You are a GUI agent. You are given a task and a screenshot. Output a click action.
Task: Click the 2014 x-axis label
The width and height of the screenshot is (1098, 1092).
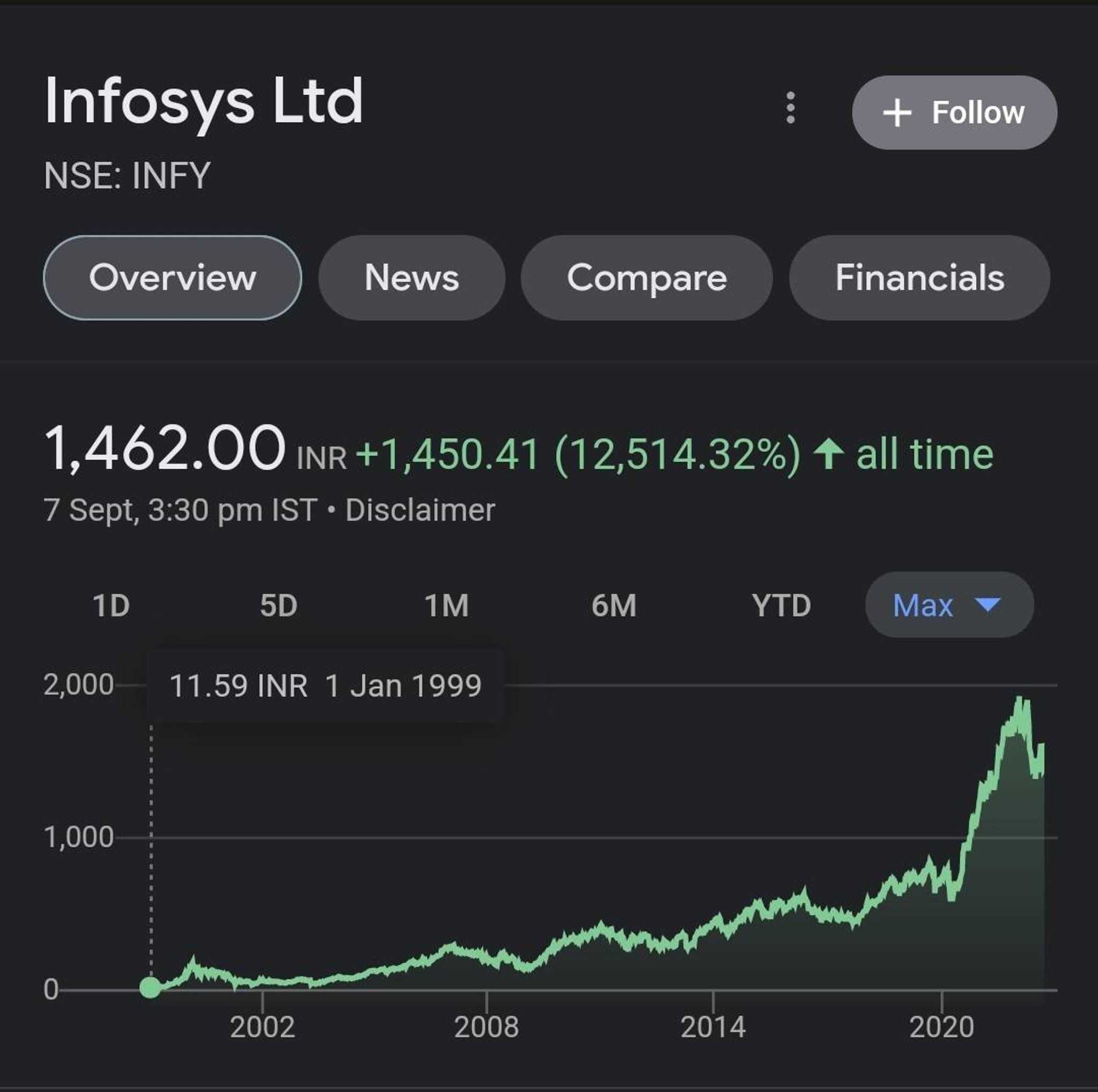[x=713, y=1027]
